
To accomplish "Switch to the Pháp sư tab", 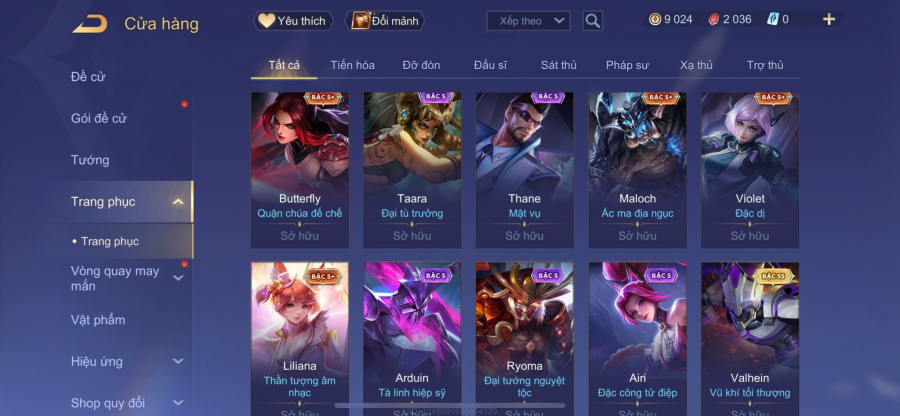I will (627, 65).
